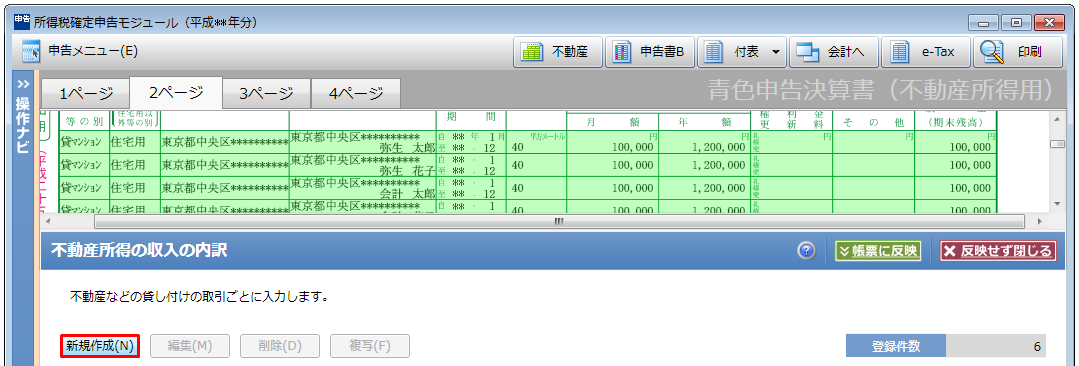Open the 不動産 toolbar button
This screenshot has height=366, width=1079.
pos(557,52)
